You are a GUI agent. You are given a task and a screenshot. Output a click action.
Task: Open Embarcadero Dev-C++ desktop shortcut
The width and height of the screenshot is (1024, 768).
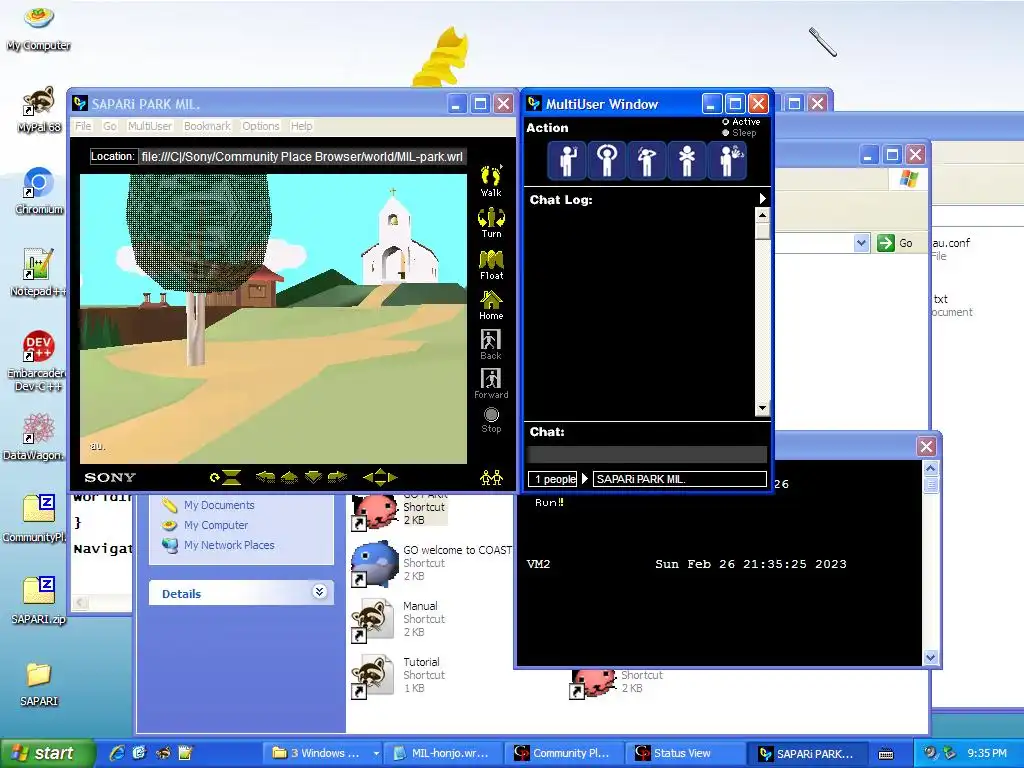[37, 360]
